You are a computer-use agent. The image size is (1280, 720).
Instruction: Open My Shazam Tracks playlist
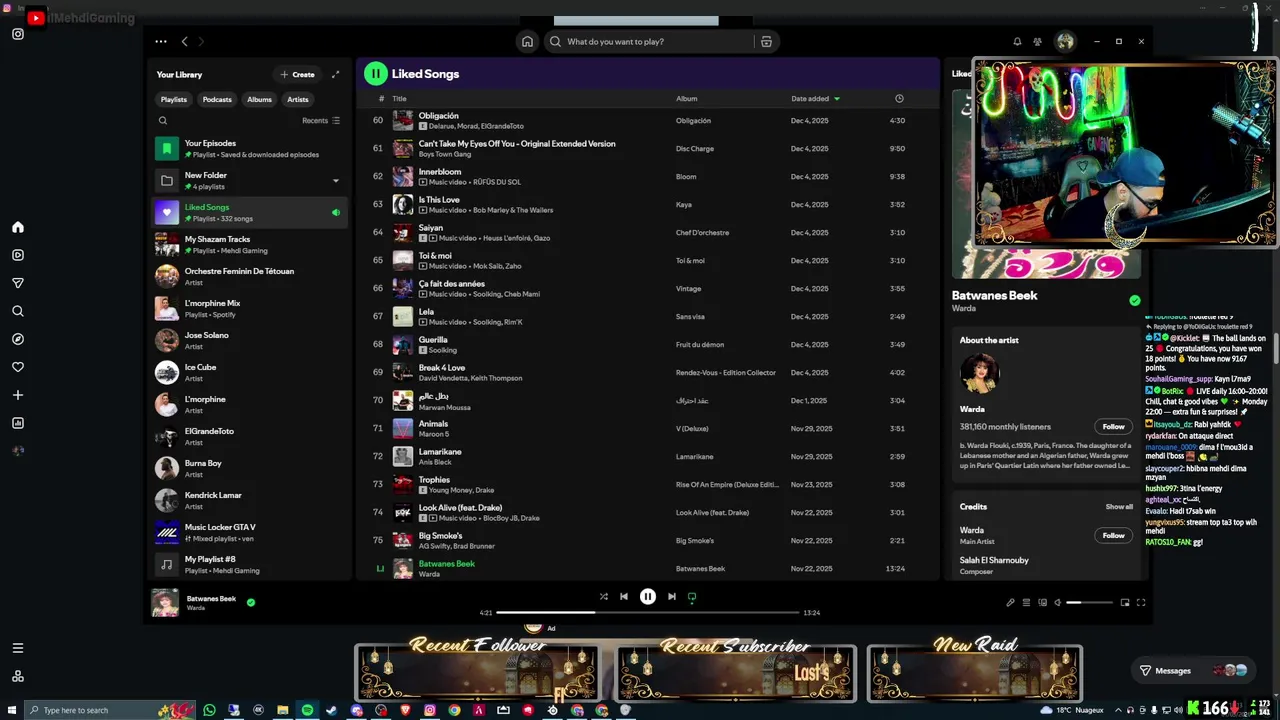250,245
